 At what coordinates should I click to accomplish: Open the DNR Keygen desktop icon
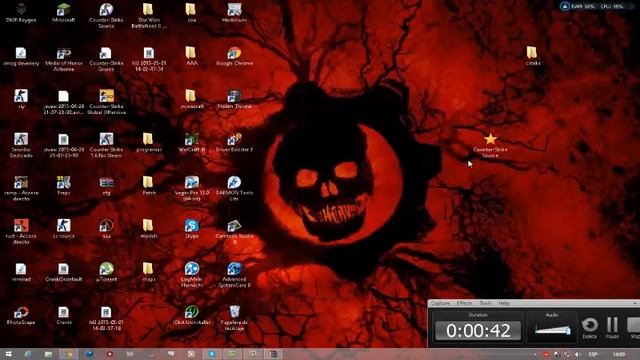[21, 12]
